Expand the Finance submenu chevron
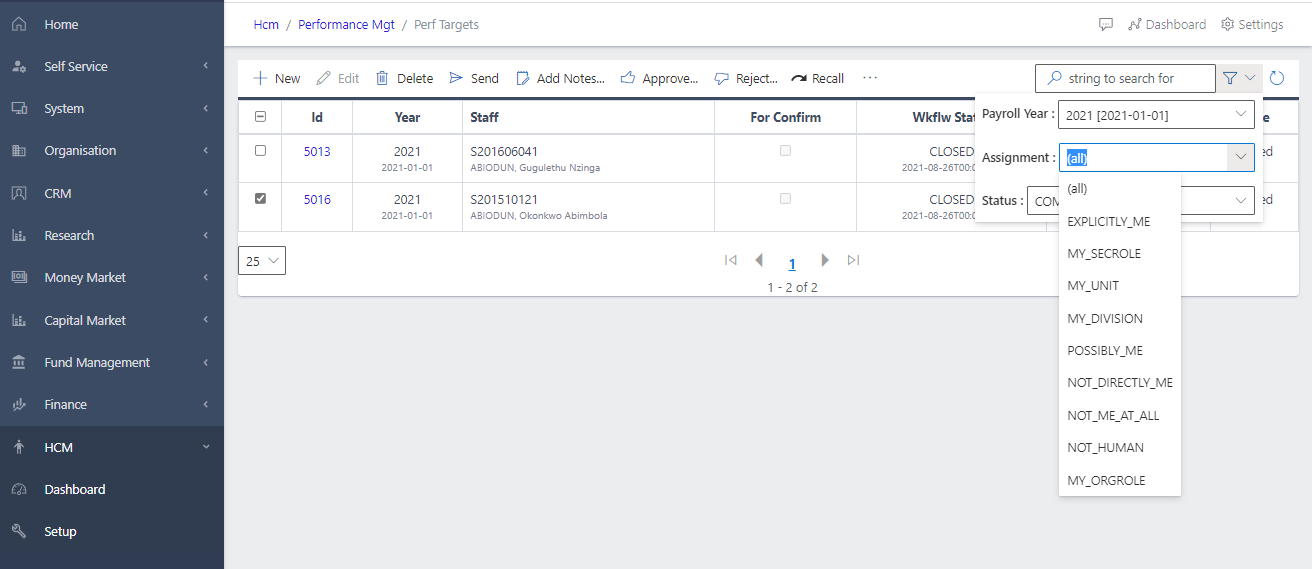This screenshot has height=569, width=1312. click(205, 405)
